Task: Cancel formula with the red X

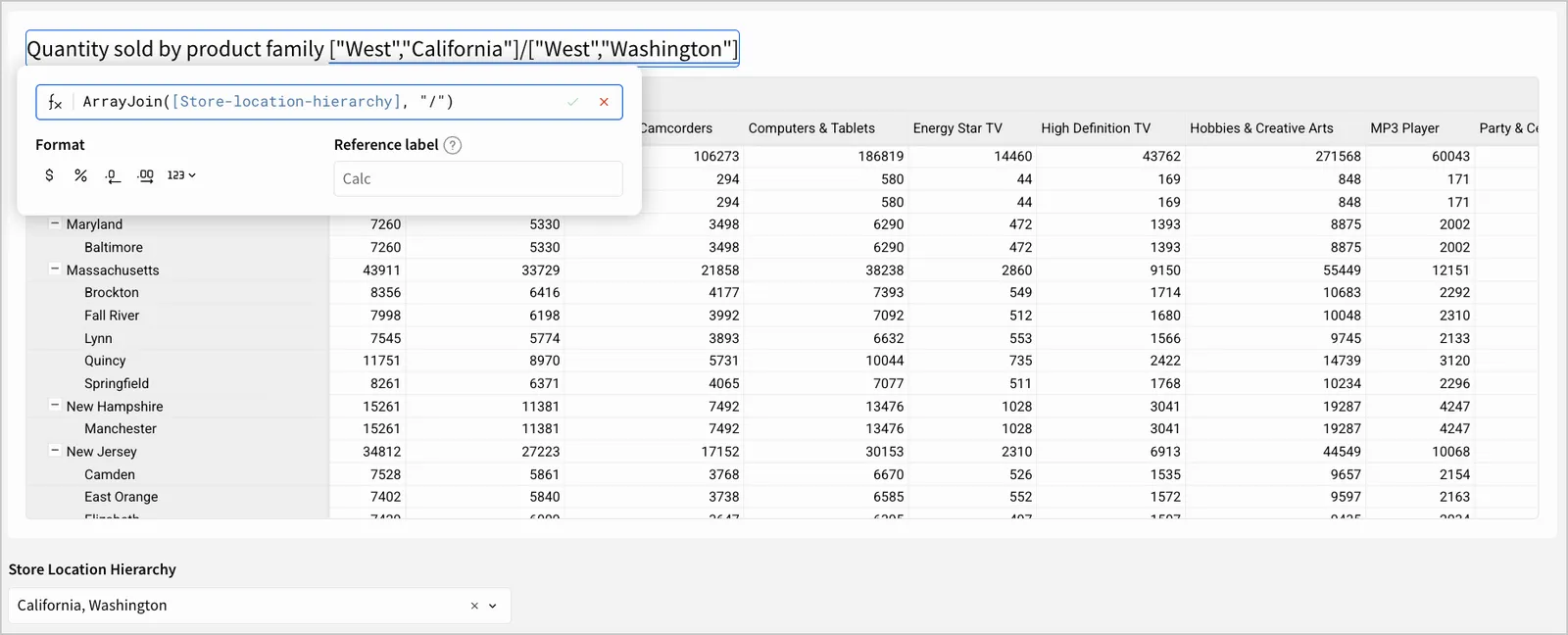Action: pos(604,102)
